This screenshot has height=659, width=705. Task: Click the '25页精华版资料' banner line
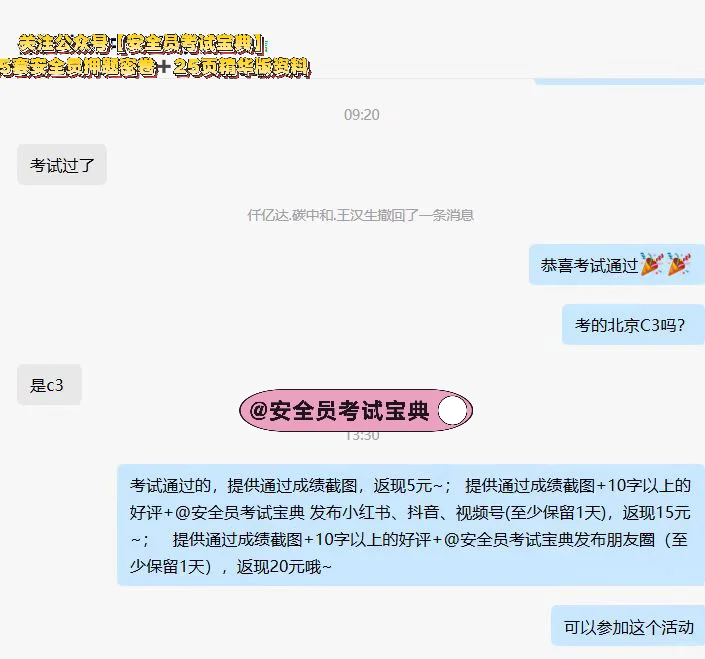point(242,67)
